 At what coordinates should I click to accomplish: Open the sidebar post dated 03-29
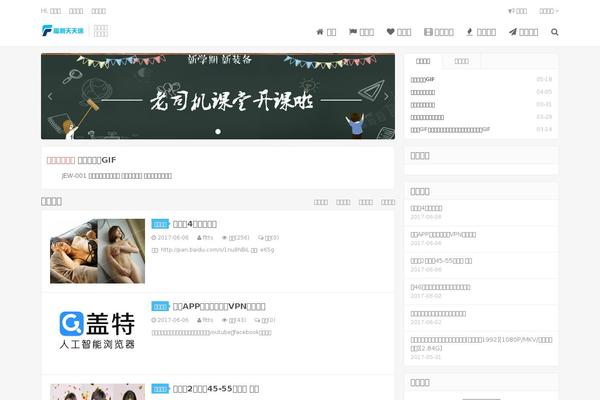coord(427,117)
